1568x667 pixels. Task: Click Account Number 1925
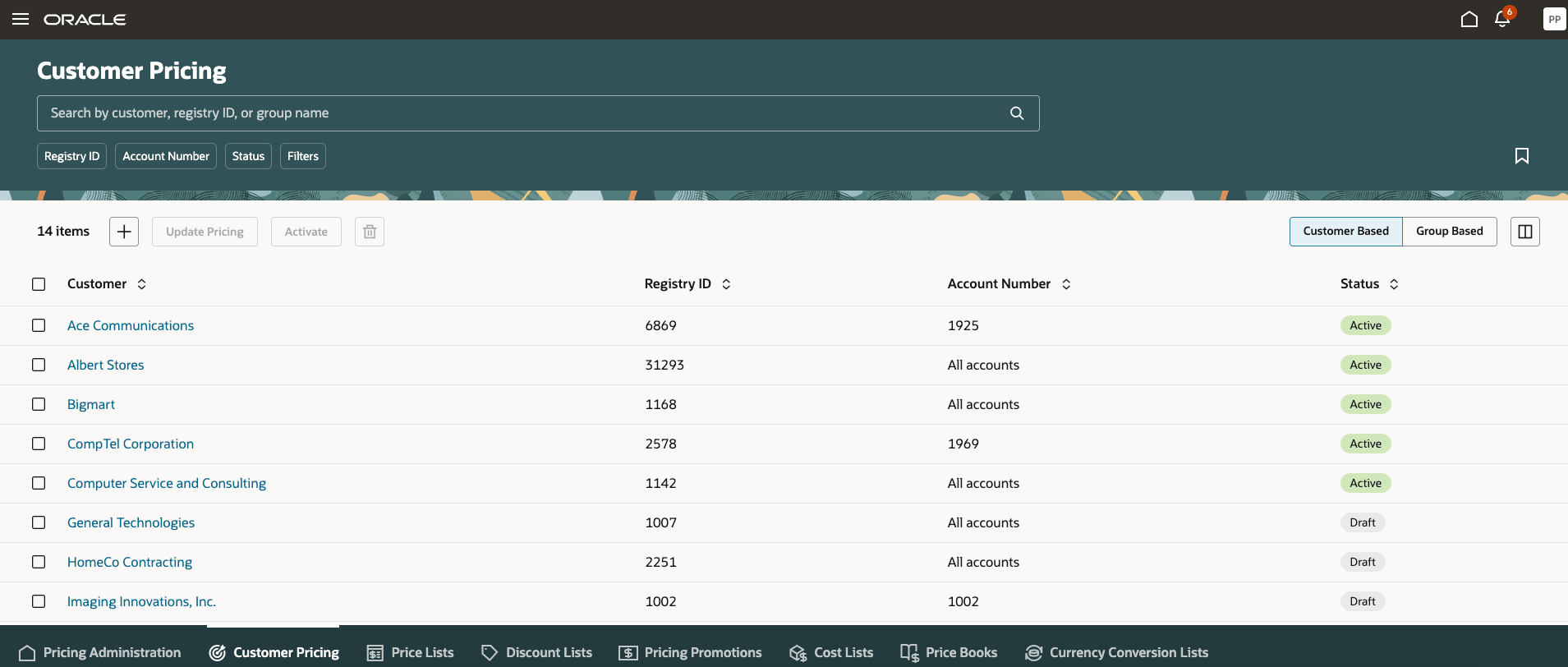pyautogui.click(x=963, y=325)
